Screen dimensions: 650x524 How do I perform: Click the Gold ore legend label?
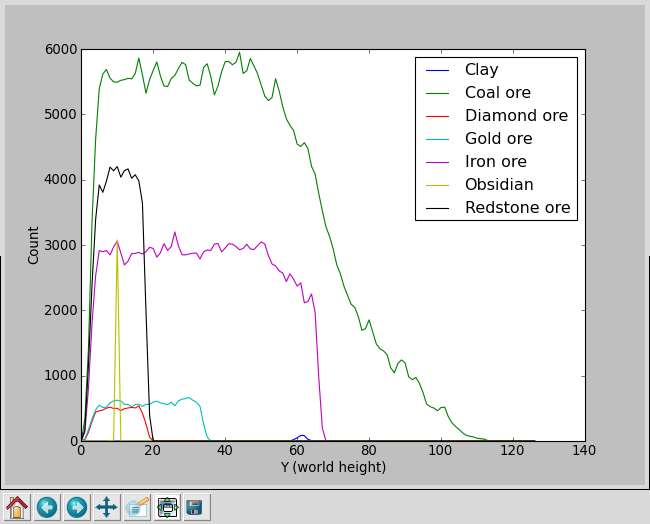498,139
